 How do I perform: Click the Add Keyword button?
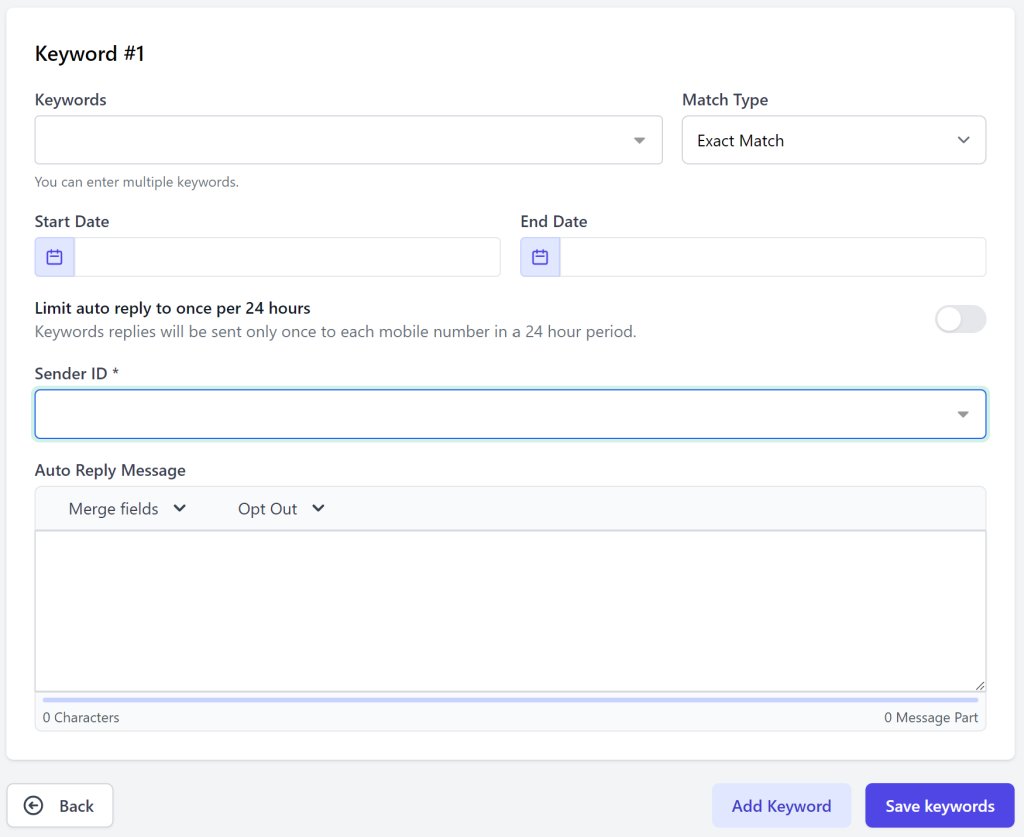coord(781,805)
